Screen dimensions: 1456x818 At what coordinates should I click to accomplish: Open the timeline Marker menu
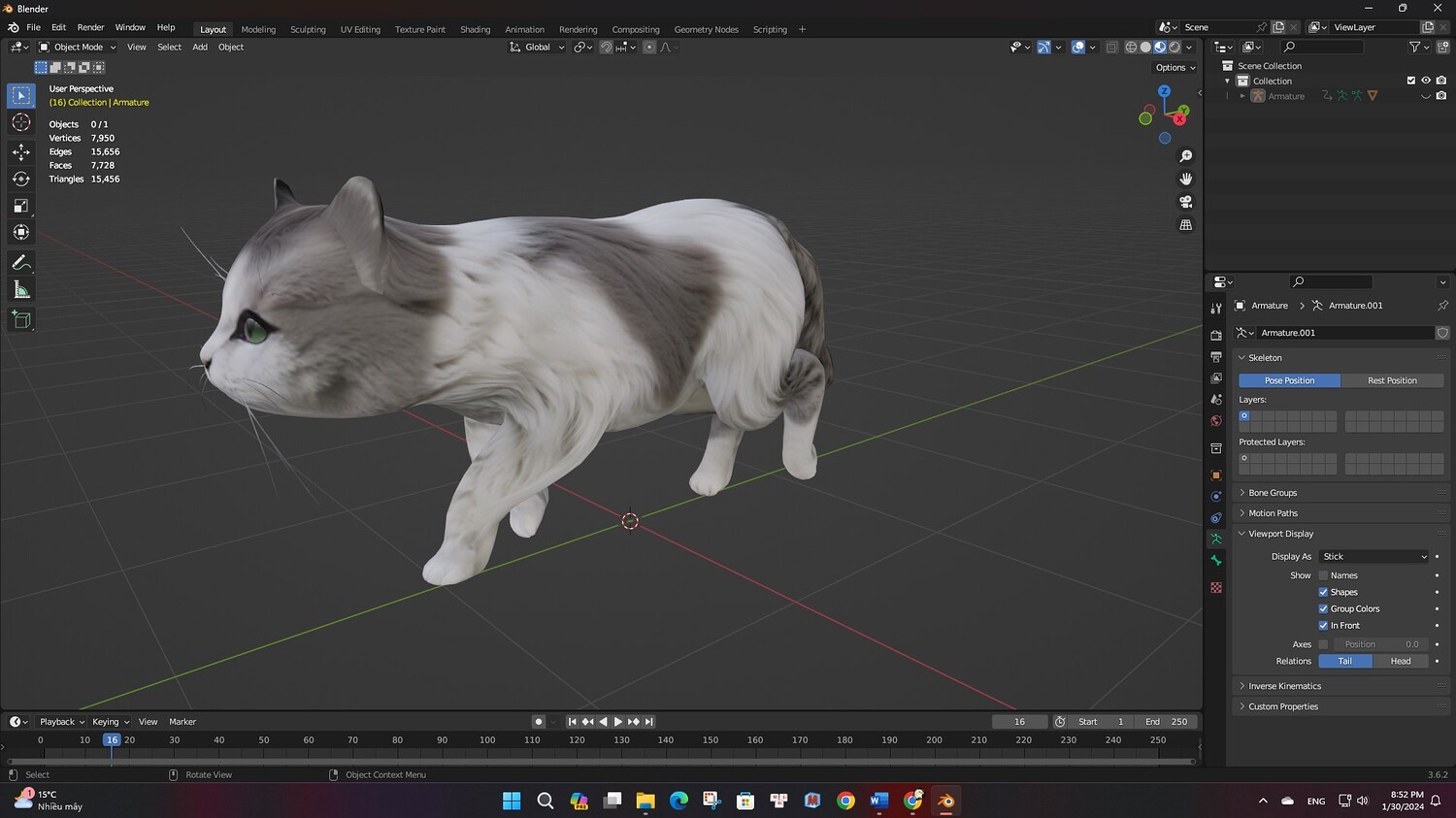pyautogui.click(x=182, y=722)
